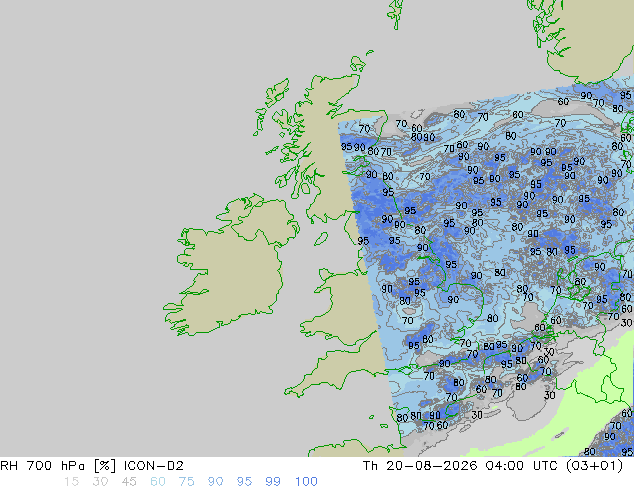
Task: Select the 90 legend value
Action: click(215, 482)
